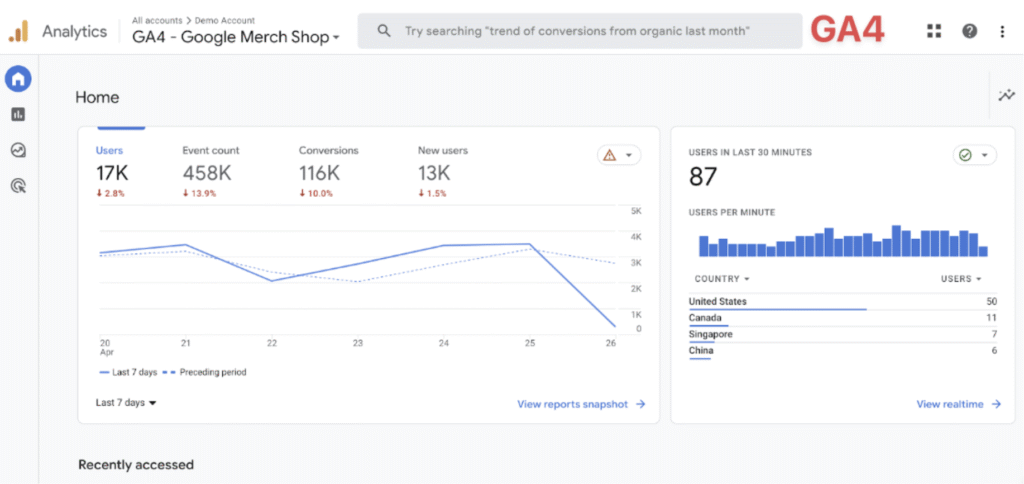Open the green checkmark realtime status dropdown

(974, 155)
